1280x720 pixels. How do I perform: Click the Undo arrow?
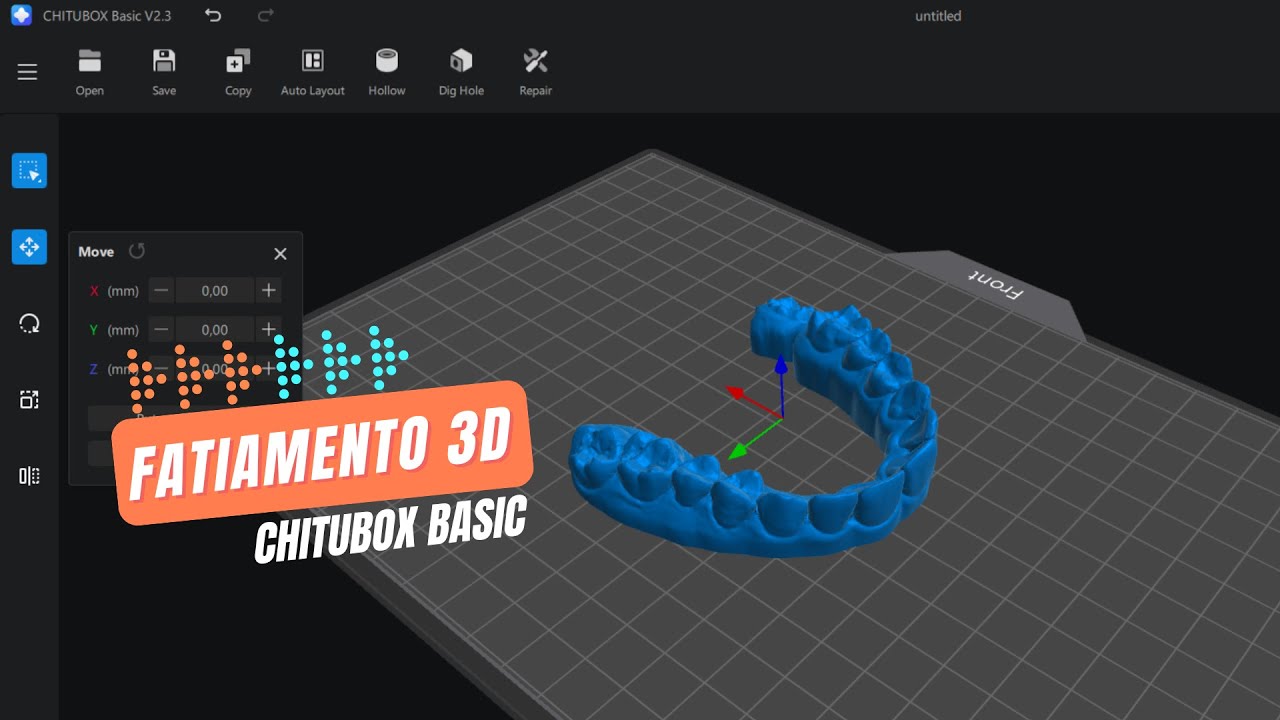pyautogui.click(x=213, y=15)
